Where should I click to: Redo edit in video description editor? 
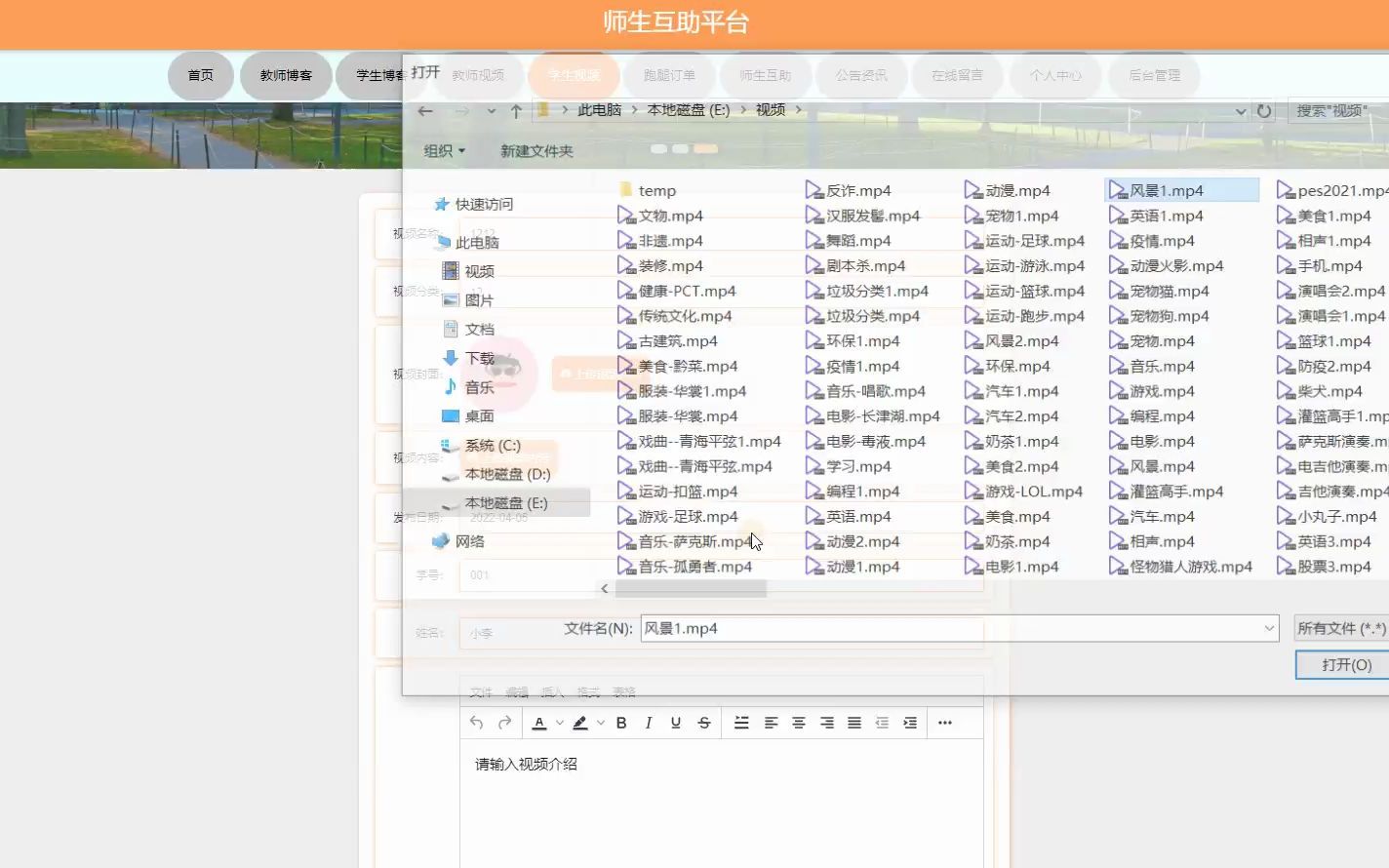pos(504,723)
